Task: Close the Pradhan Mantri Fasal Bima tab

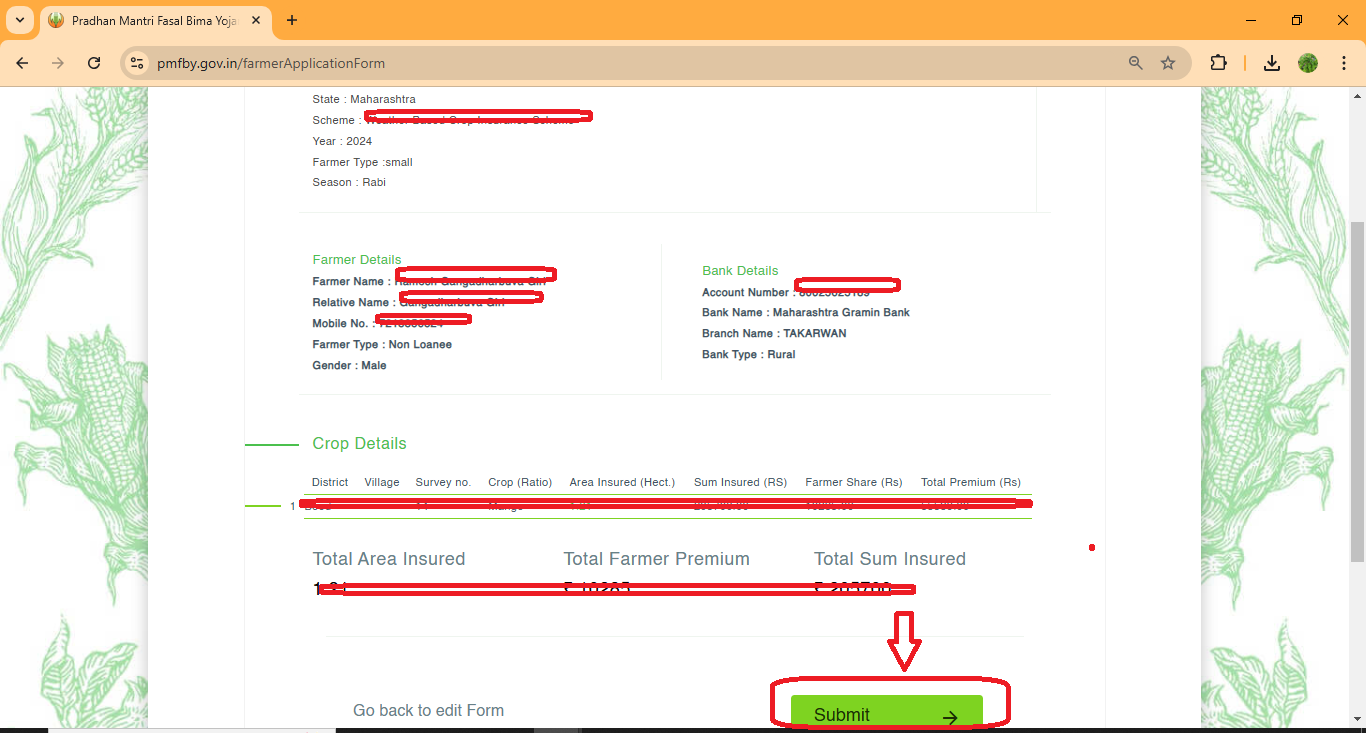Action: pos(256,20)
